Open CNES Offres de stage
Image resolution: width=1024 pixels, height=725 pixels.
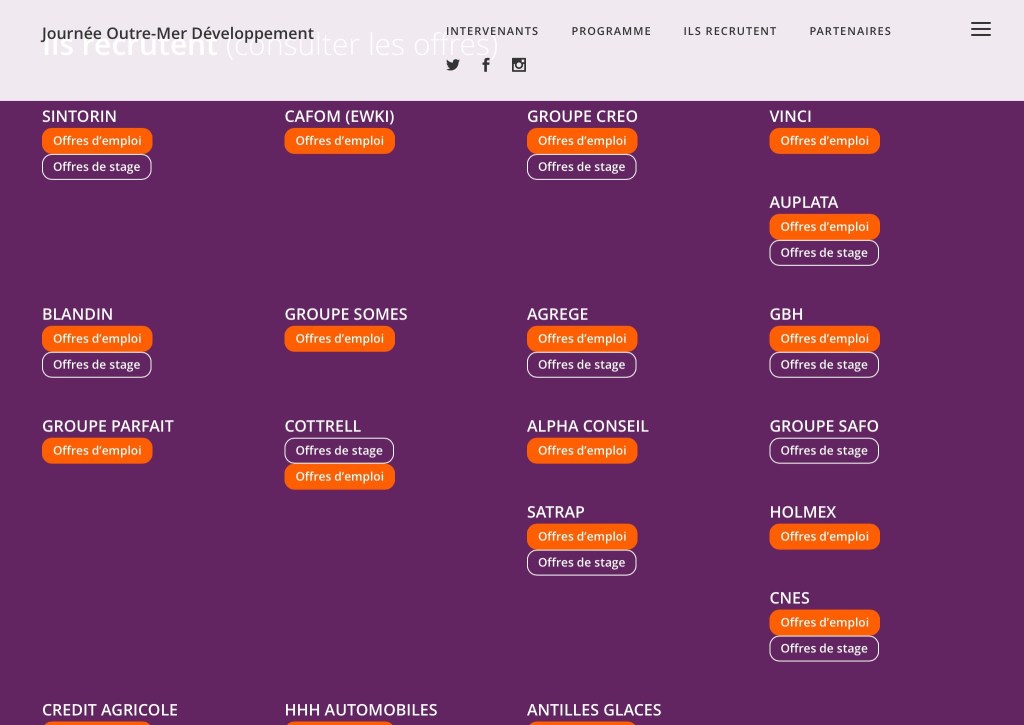(824, 649)
